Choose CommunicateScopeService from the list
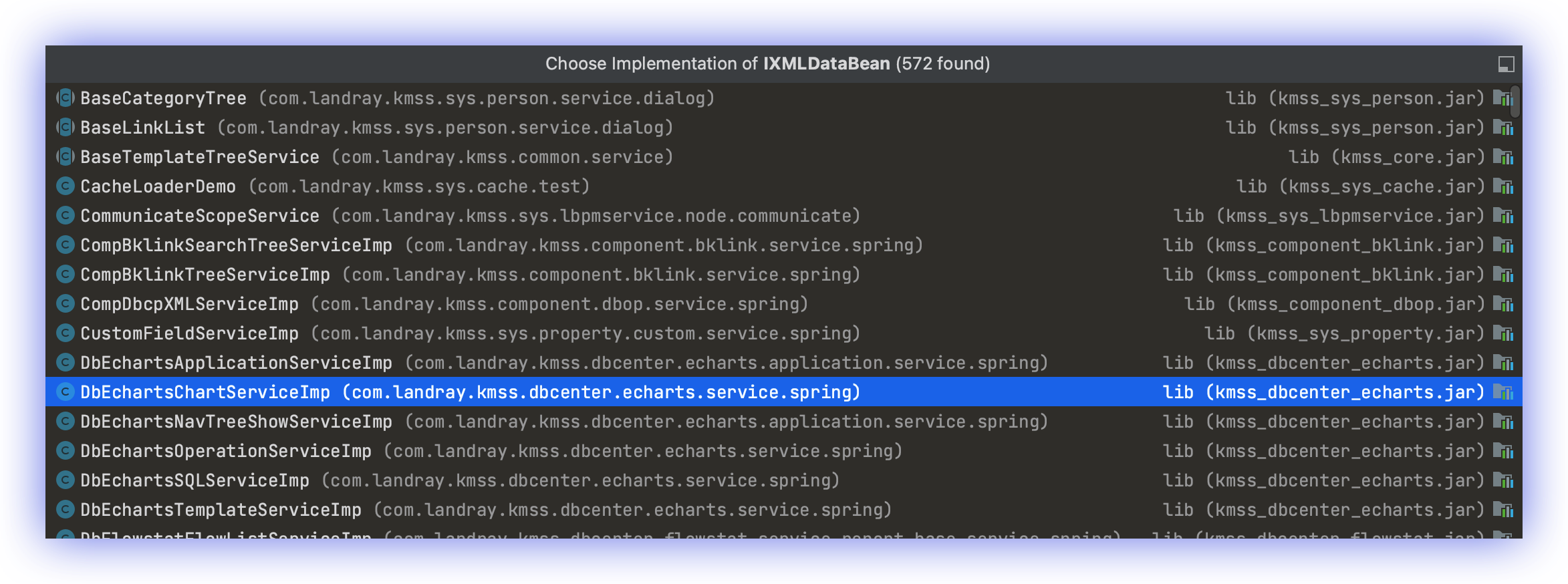1568x584 pixels. click(784, 216)
